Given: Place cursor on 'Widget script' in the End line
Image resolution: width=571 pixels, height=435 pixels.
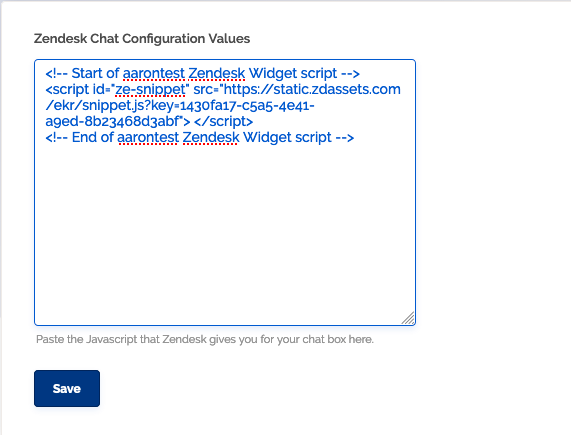Looking at the screenshot, I should [287, 137].
